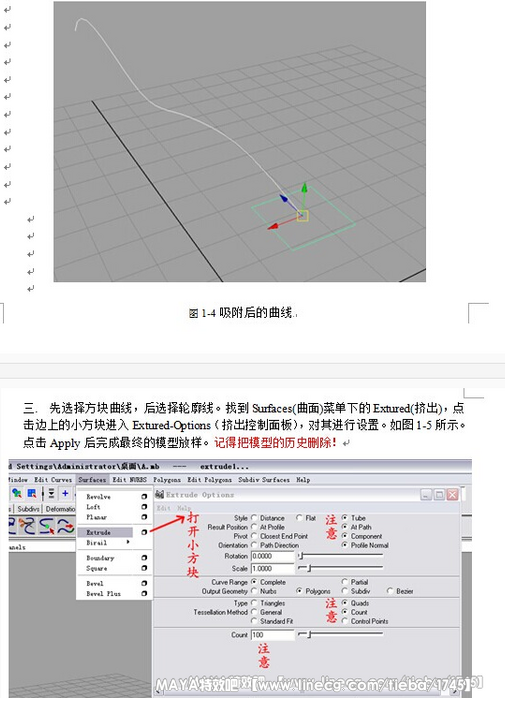
Task: Open the Edit Polygons menu
Action: pos(210,479)
